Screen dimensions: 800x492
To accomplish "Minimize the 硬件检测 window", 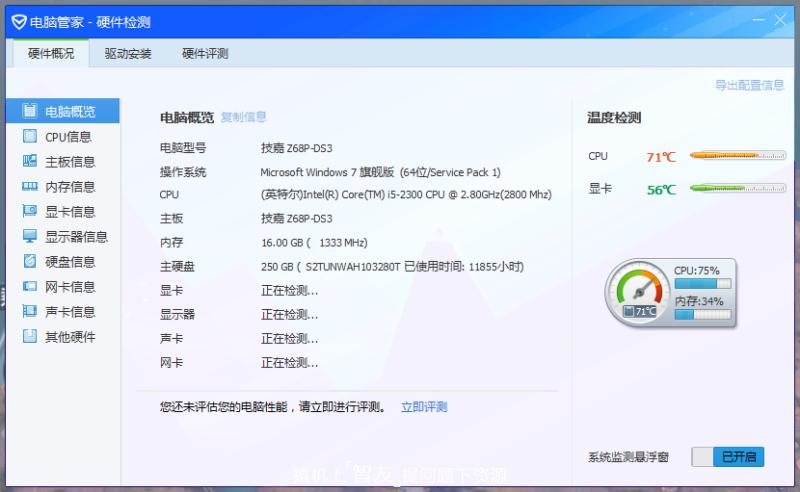I will [759, 20].
